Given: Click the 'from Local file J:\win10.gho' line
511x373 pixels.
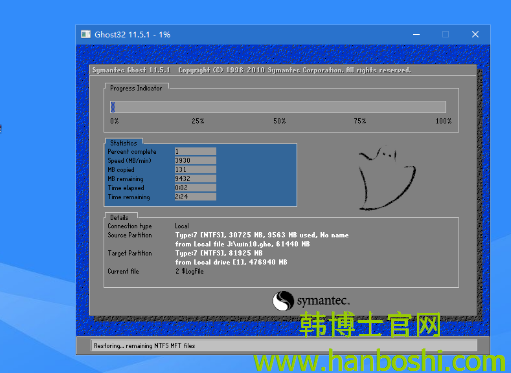Looking at the screenshot, I should pyautogui.click(x=243, y=244).
